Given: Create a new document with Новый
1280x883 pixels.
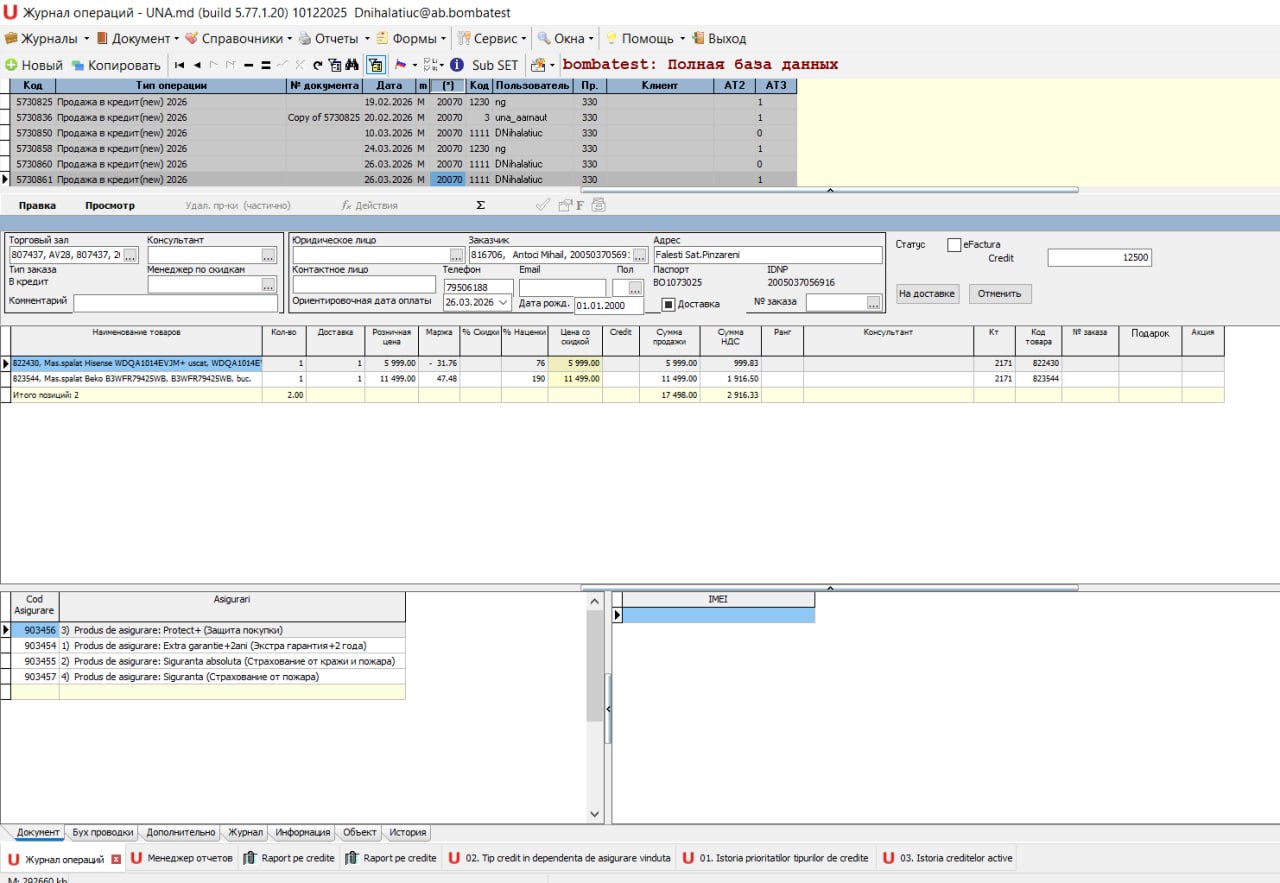Looking at the screenshot, I should 34,65.
